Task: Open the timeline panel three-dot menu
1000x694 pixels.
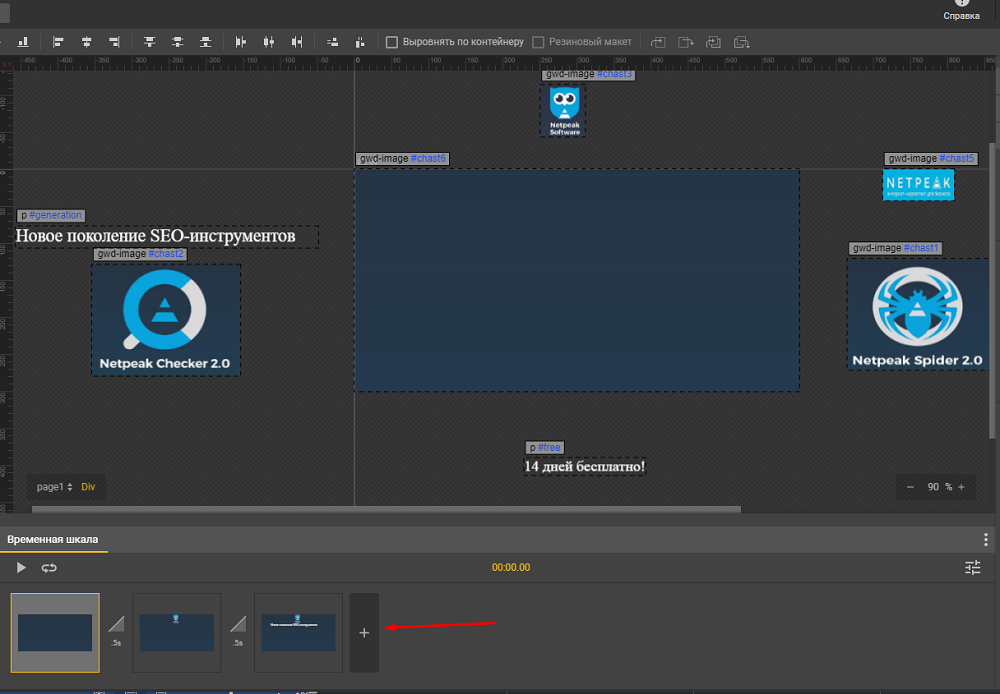Action: (x=986, y=539)
